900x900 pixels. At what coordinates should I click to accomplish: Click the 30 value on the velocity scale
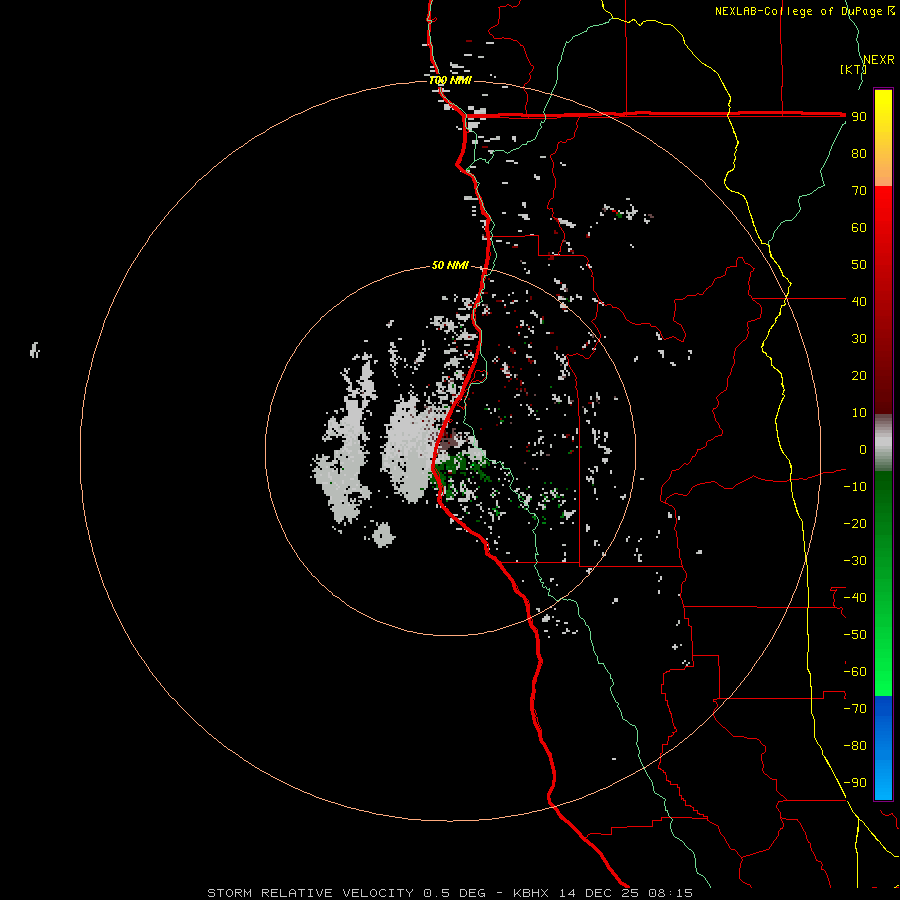[859, 339]
